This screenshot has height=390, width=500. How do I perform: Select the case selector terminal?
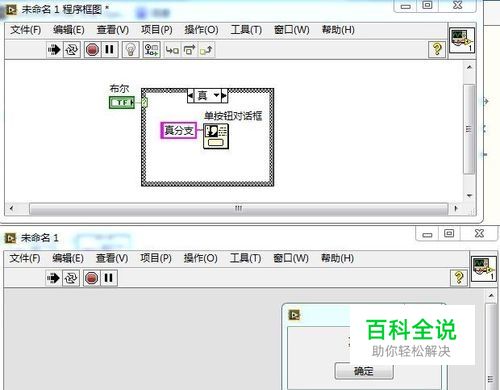coord(144,102)
